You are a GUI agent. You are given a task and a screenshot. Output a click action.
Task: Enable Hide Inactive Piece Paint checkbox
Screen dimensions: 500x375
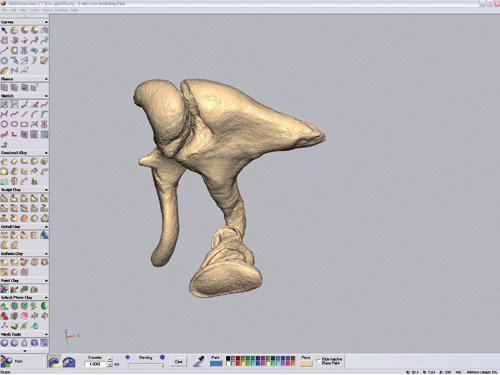(318, 361)
